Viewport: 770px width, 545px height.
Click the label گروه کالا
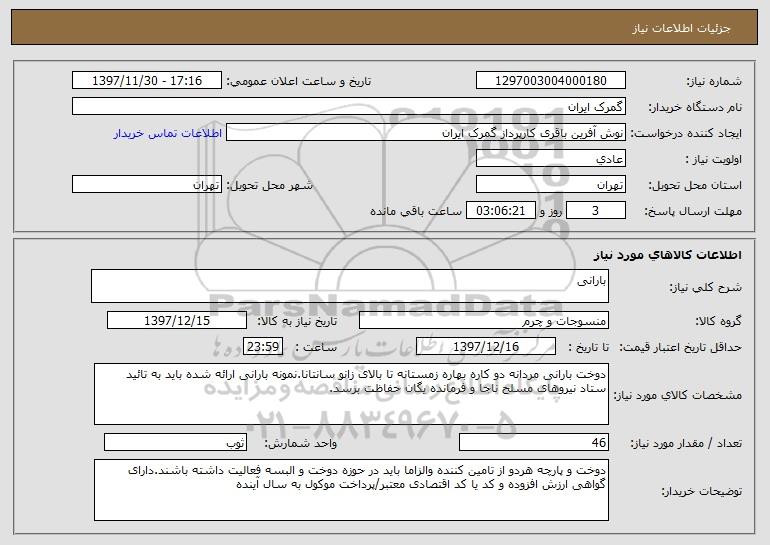(718, 321)
